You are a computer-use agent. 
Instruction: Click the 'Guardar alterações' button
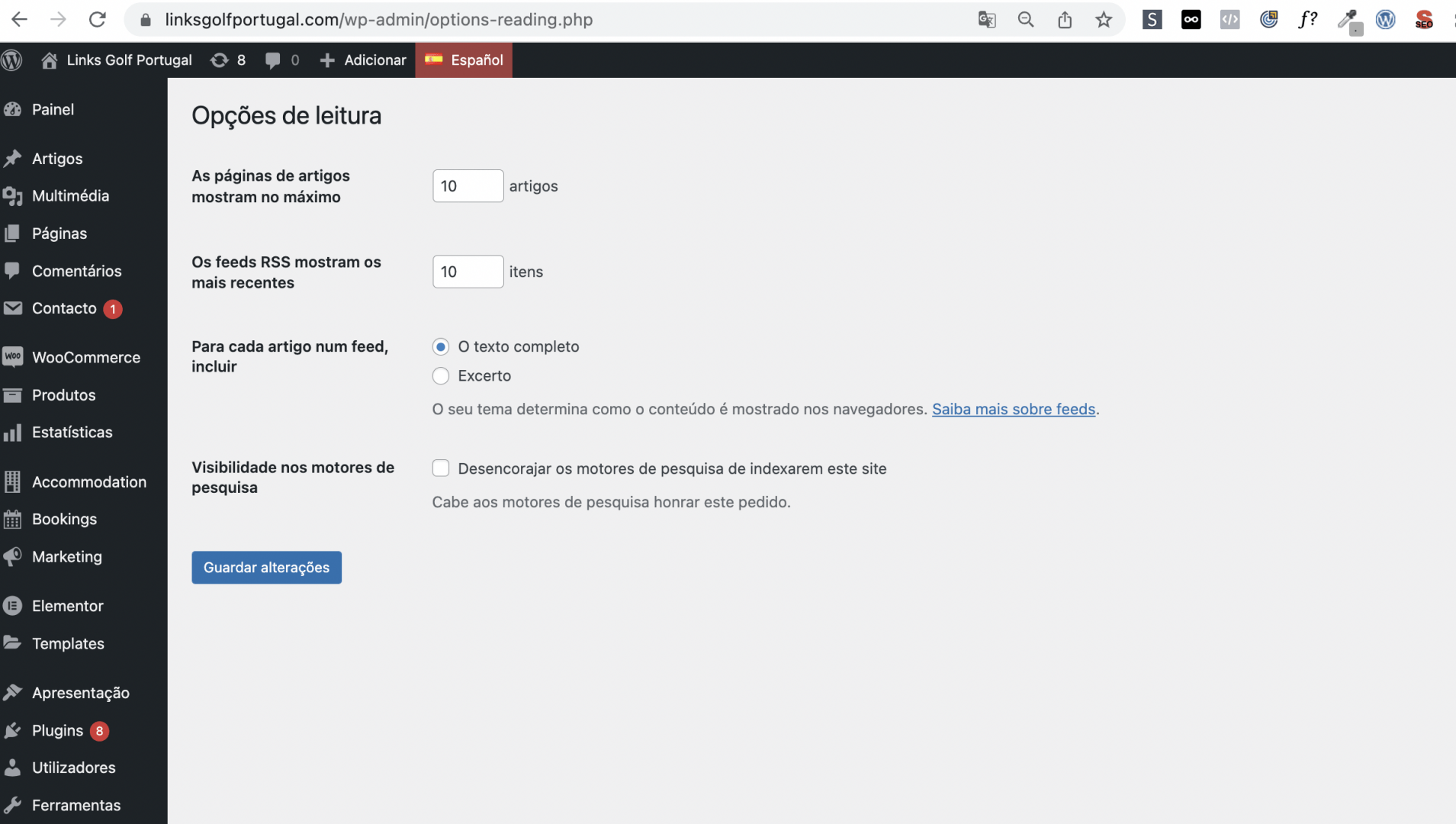pyautogui.click(x=266, y=568)
